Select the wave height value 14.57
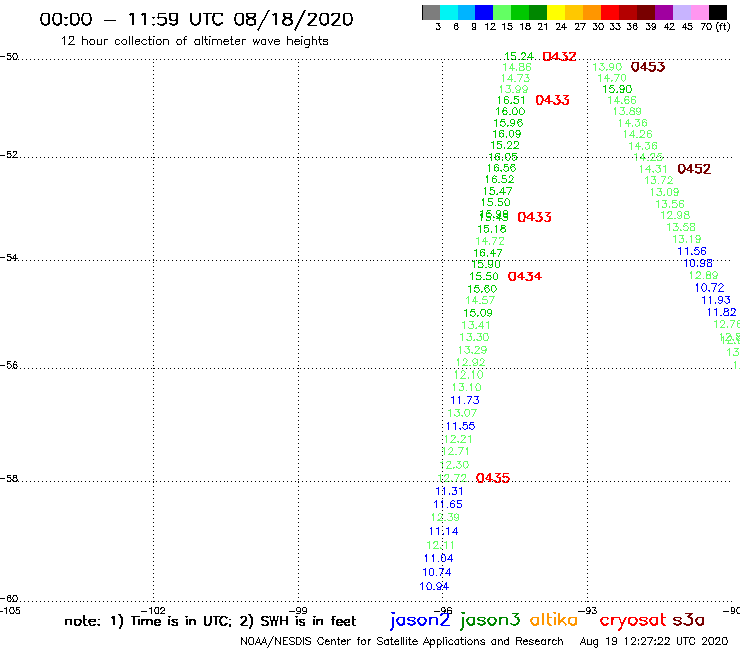Image resolution: width=740 pixels, height=650 pixels. (x=480, y=300)
